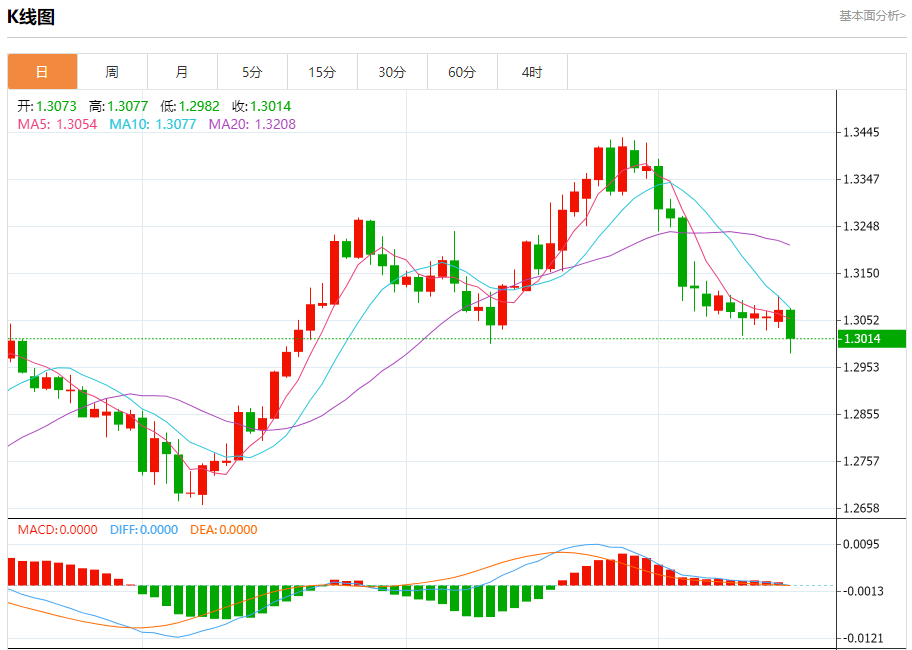Click the close price 收:1.3014
912x650 pixels.
pyautogui.click(x=262, y=106)
